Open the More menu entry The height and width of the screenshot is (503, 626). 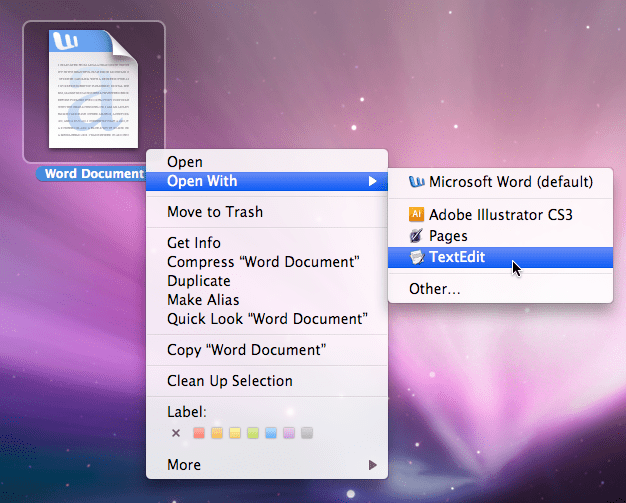click(x=267, y=465)
